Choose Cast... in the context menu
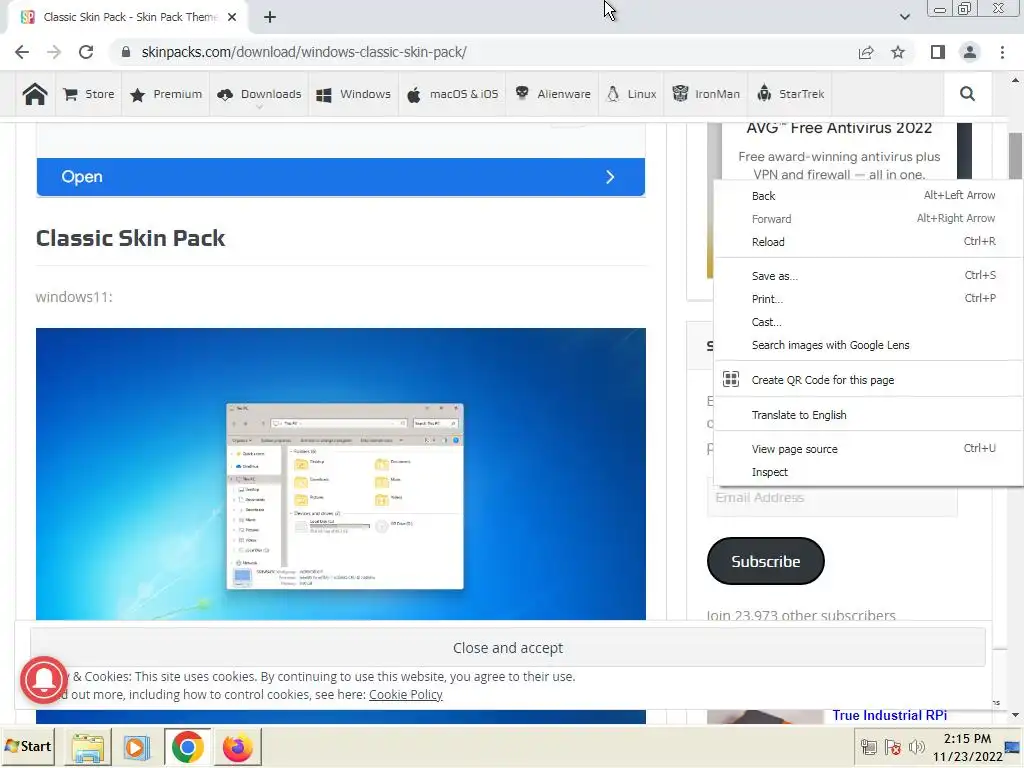 869,322
